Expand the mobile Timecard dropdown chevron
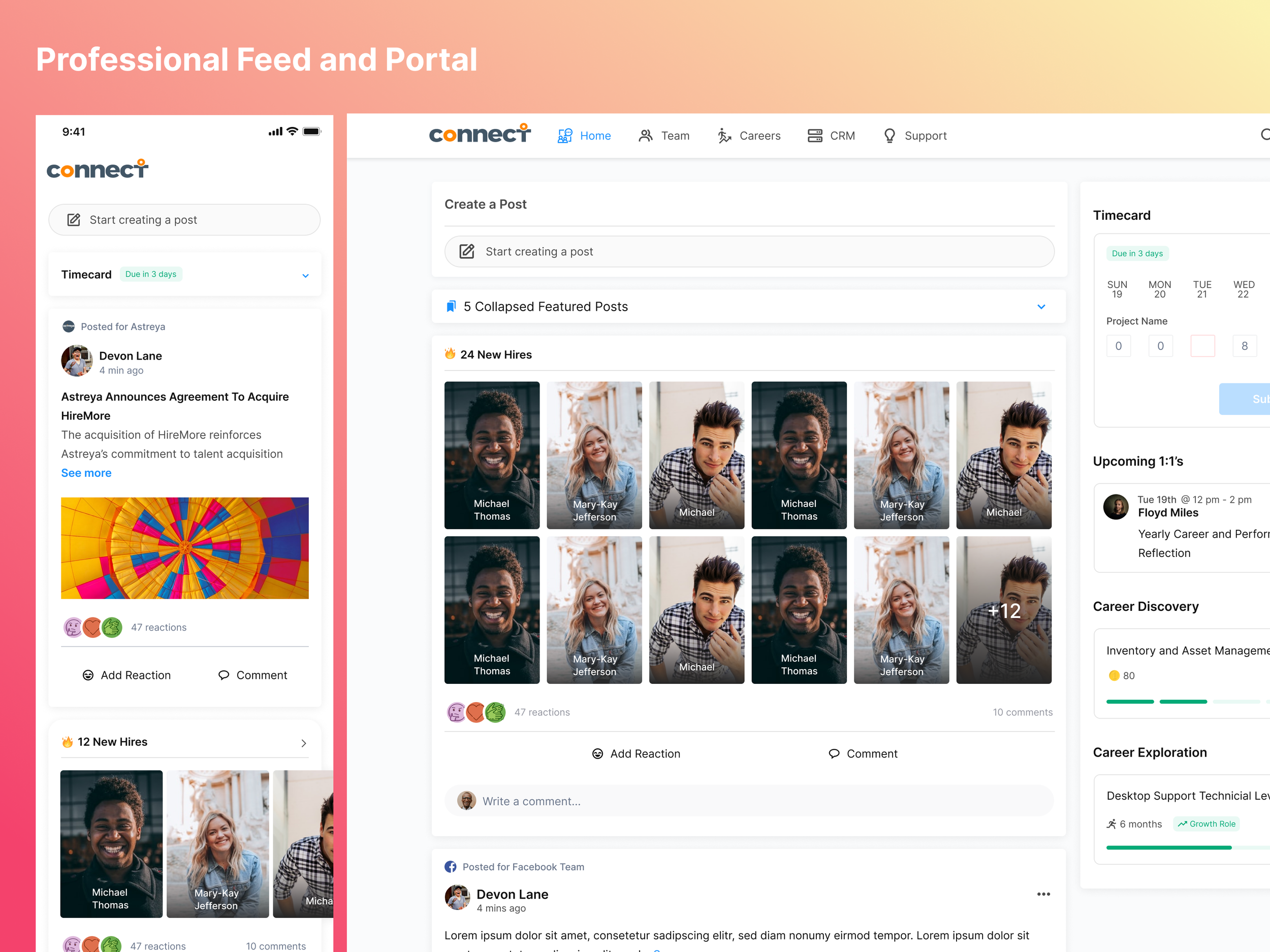Image resolution: width=1270 pixels, height=952 pixels. (305, 275)
